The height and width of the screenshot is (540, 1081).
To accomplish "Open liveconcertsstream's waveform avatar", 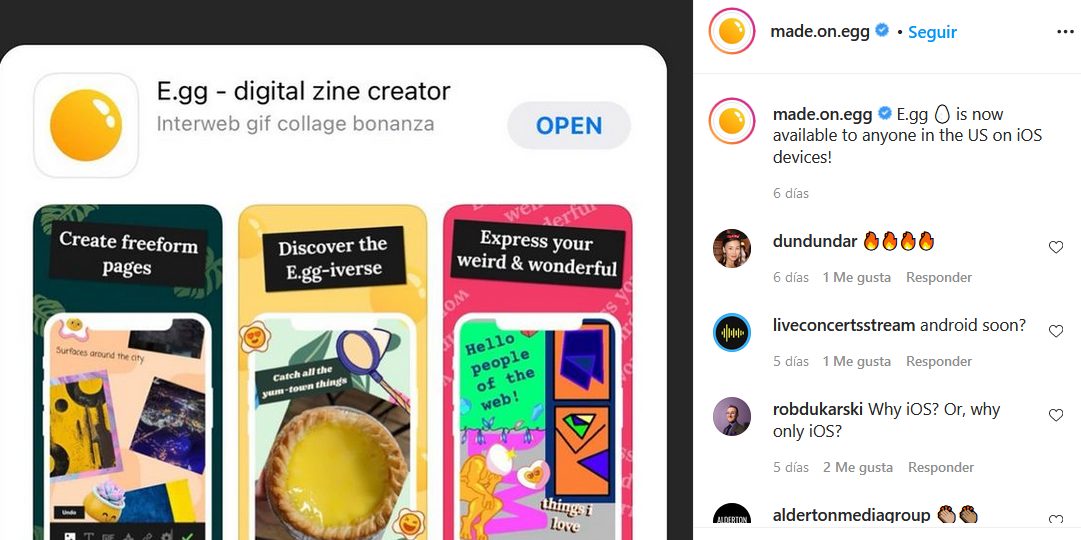I will (731, 332).
